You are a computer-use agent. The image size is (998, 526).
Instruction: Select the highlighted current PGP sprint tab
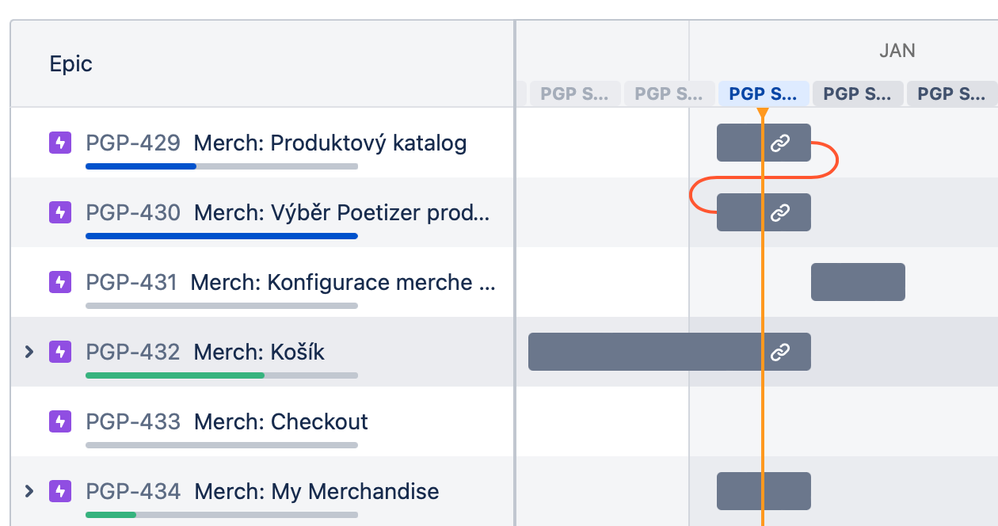(x=764, y=94)
